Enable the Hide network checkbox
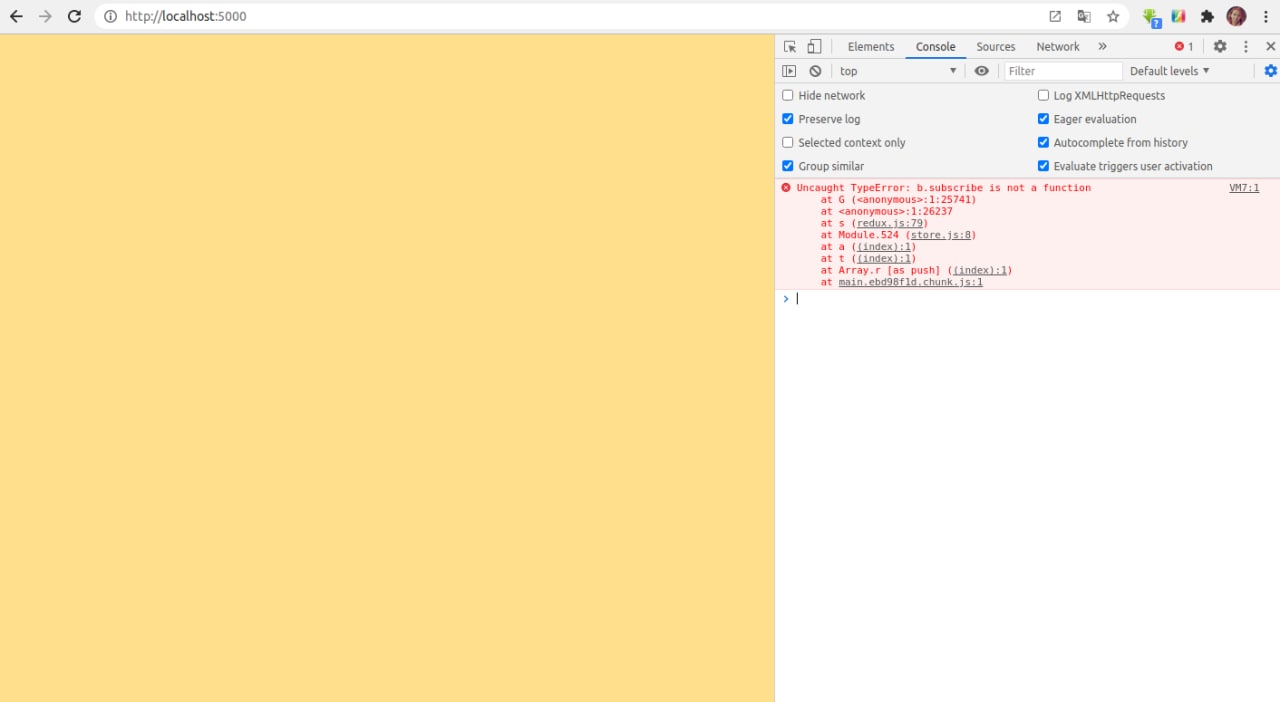The width and height of the screenshot is (1280, 702). 788,96
